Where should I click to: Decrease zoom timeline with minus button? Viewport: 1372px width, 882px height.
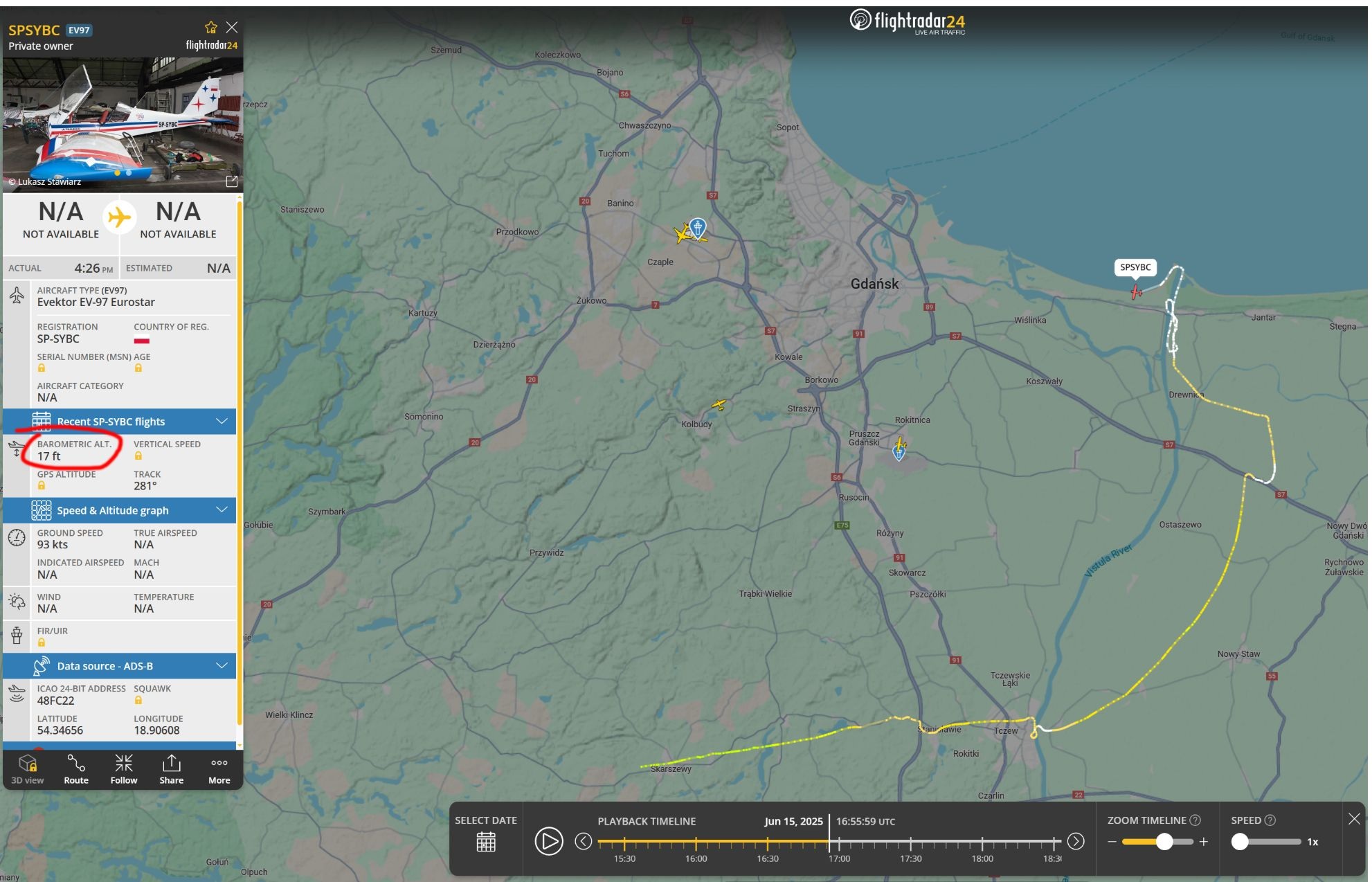point(1112,842)
